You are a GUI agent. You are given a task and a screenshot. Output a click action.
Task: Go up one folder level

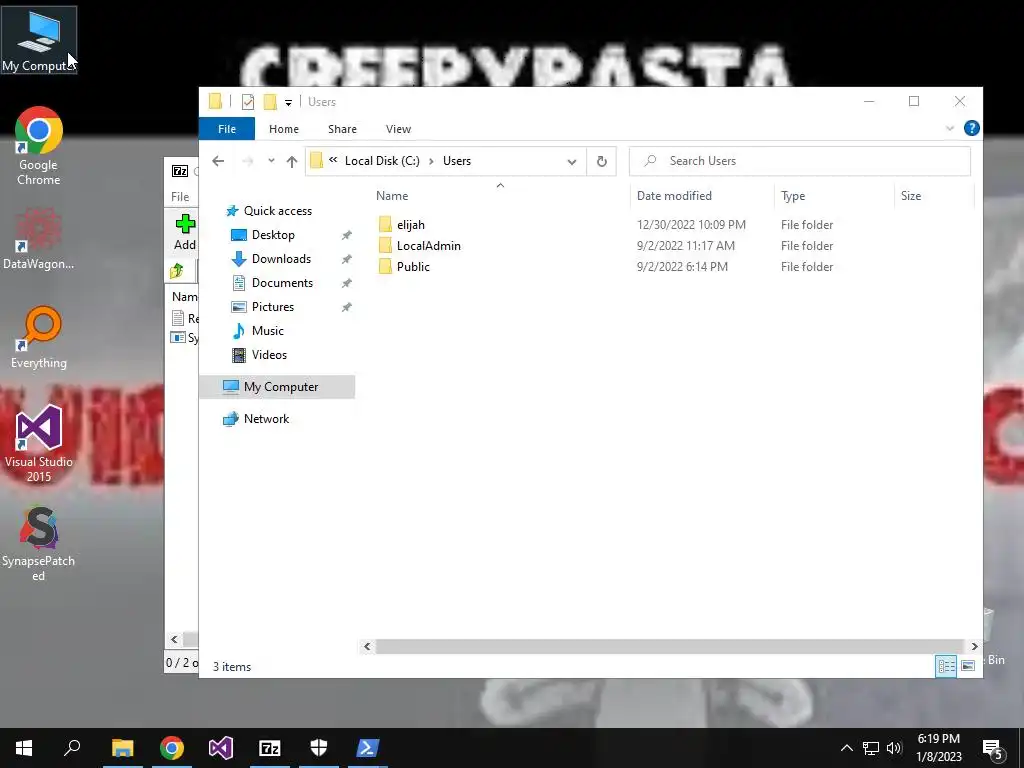pyautogui.click(x=292, y=161)
